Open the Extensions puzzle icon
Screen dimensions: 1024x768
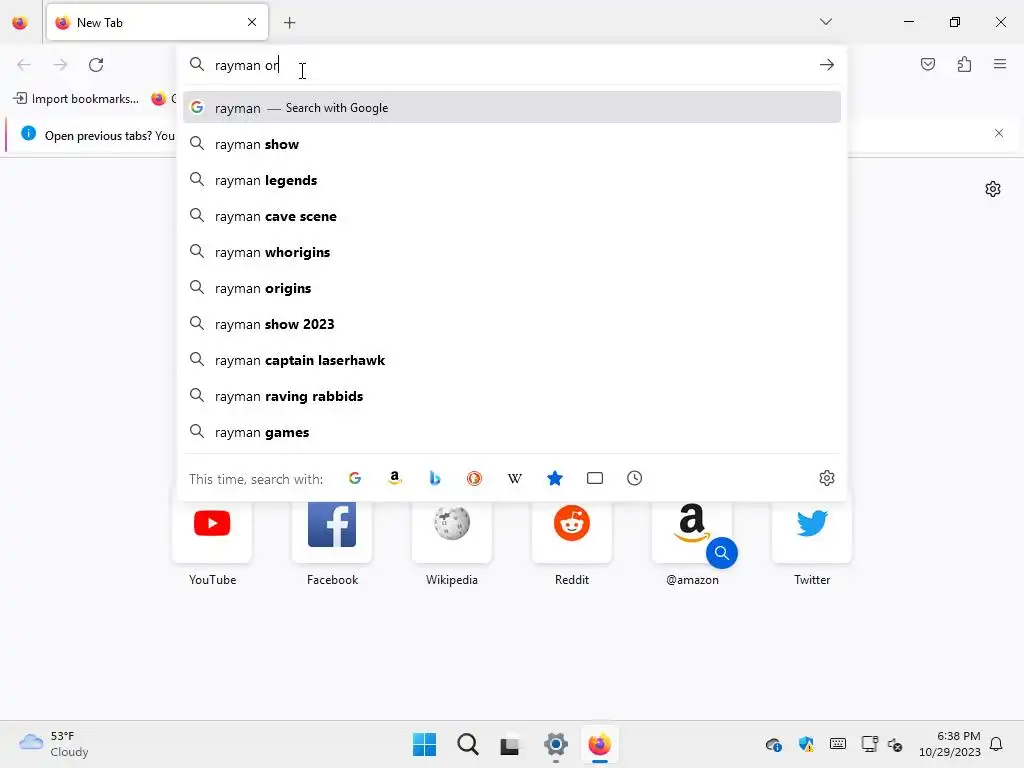click(964, 64)
